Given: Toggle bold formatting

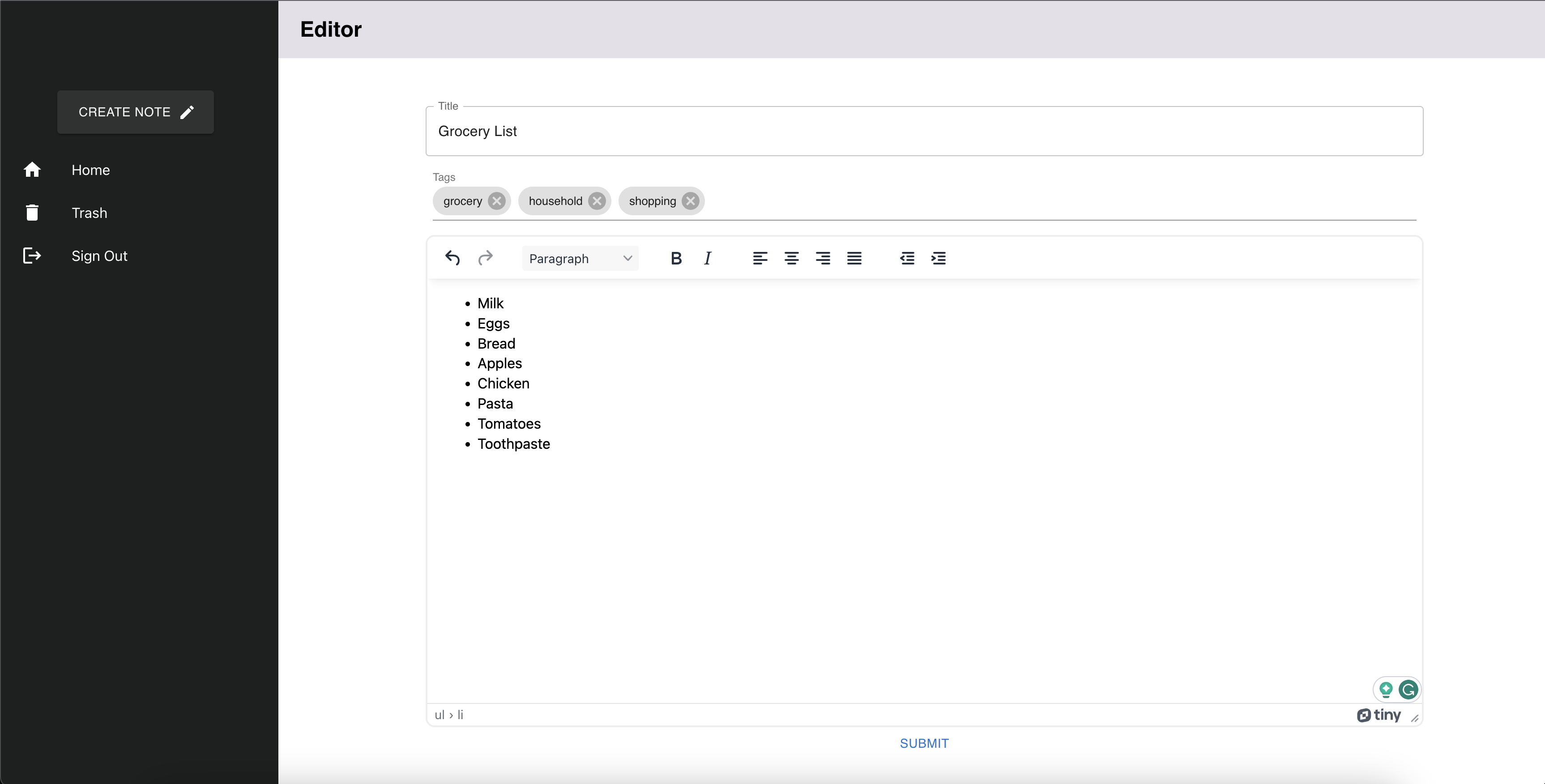Looking at the screenshot, I should pyautogui.click(x=676, y=258).
